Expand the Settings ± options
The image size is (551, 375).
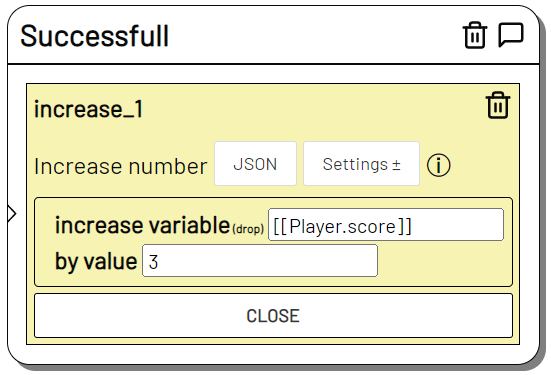click(x=361, y=164)
